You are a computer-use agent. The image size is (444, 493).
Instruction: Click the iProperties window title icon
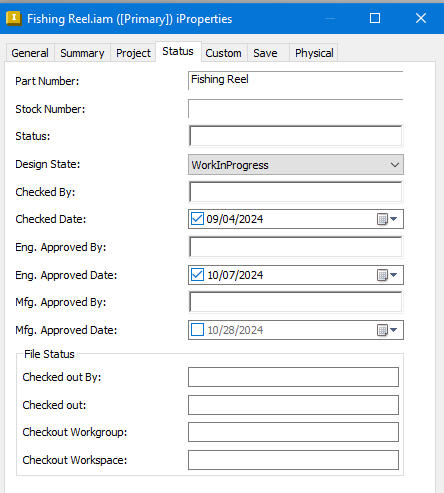(x=14, y=18)
